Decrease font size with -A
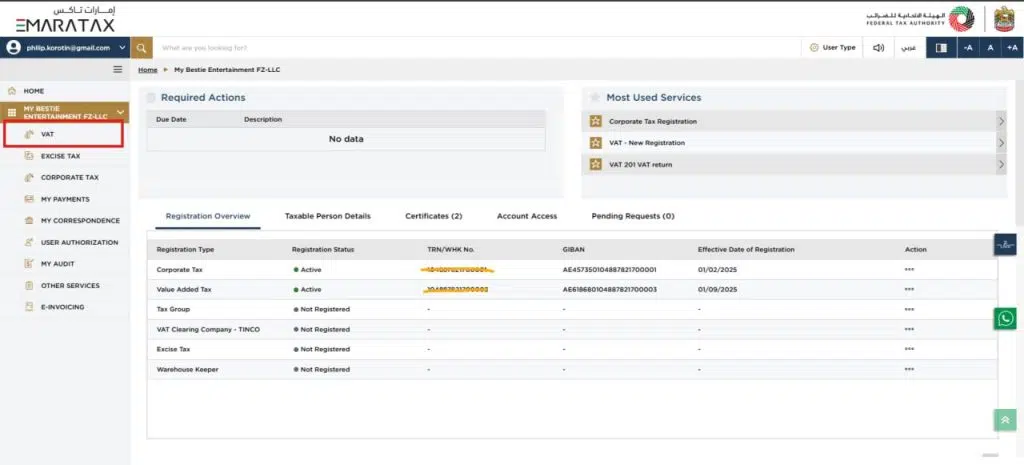 [968, 48]
